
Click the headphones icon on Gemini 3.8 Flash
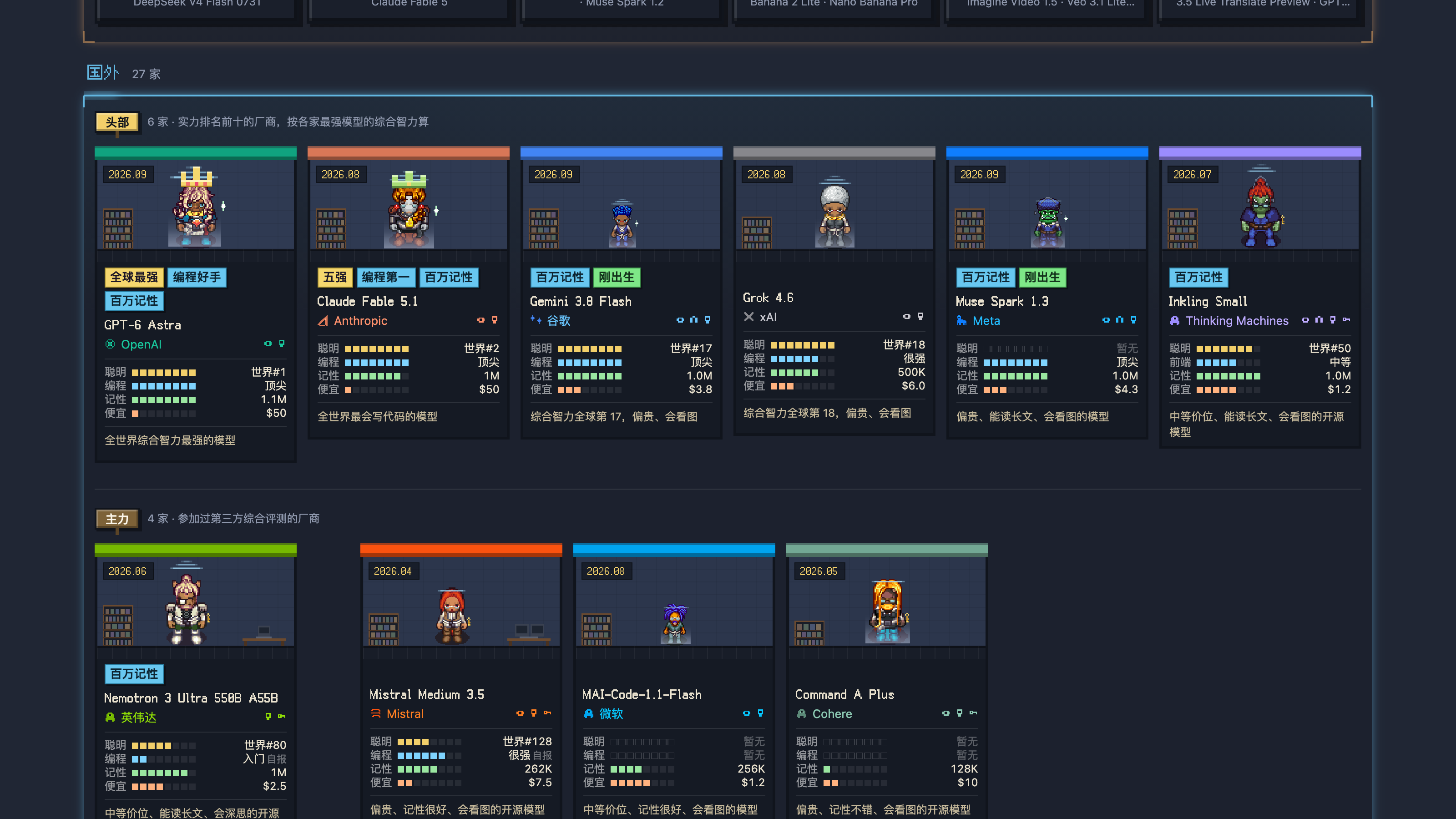[694, 320]
